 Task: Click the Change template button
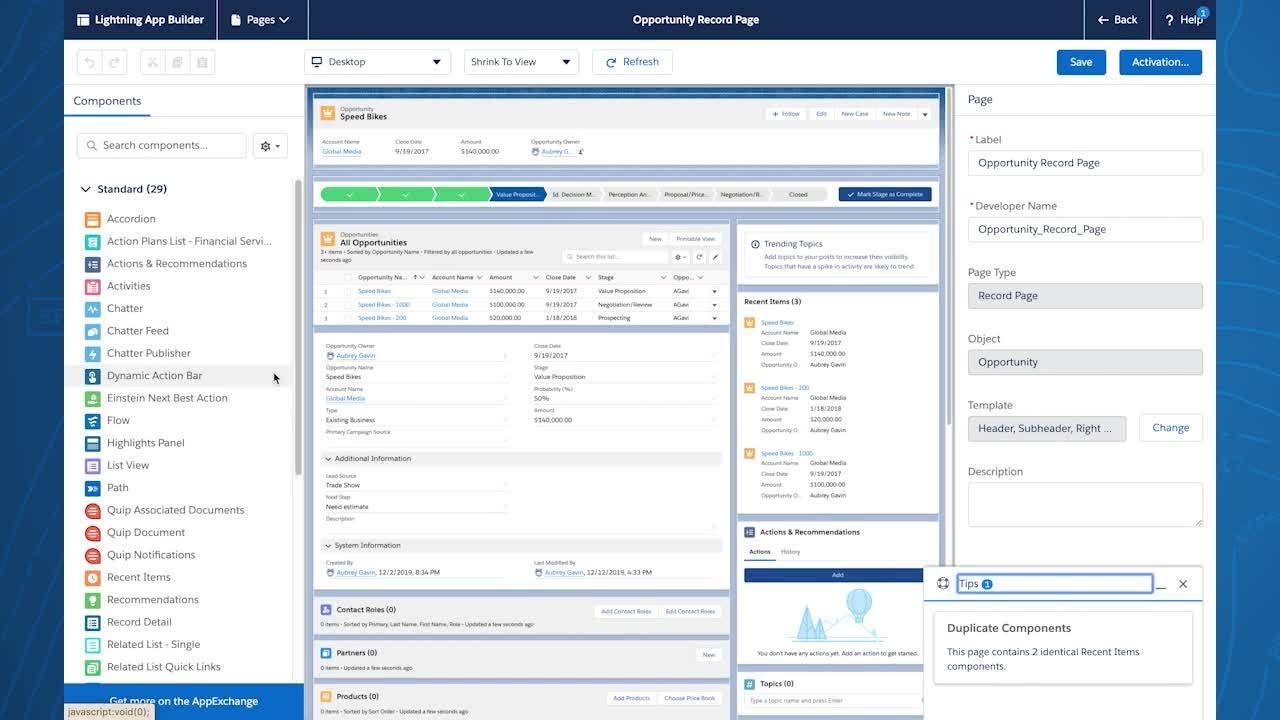tap(1170, 428)
